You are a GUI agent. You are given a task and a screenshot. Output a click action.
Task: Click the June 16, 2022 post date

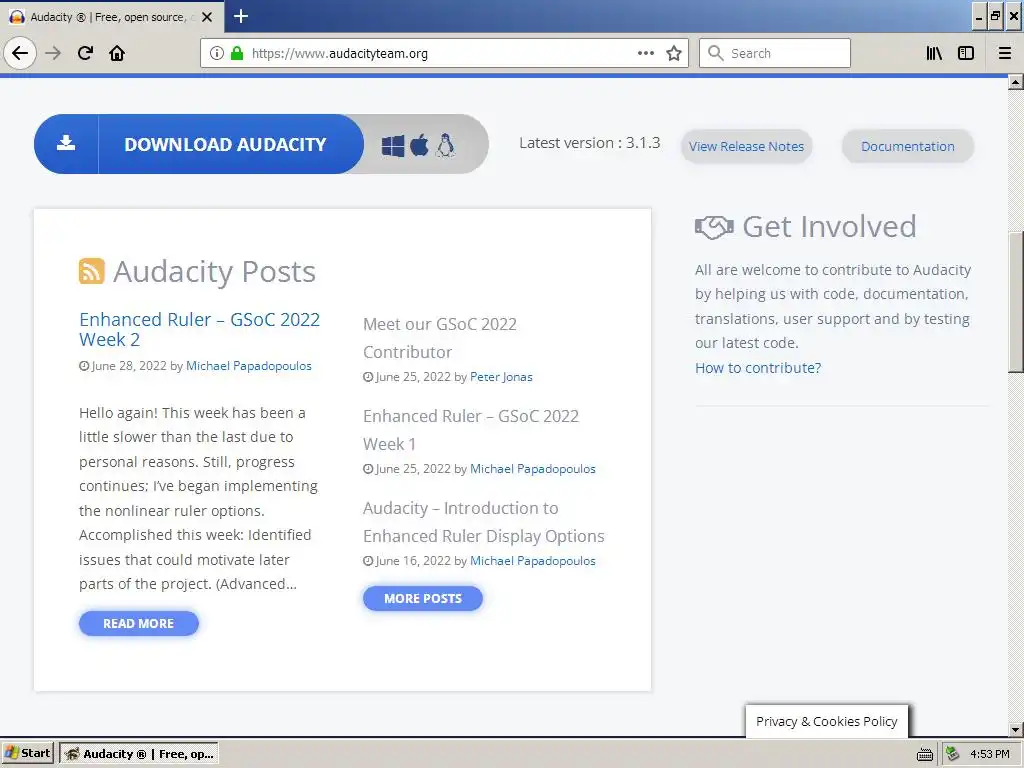413,561
